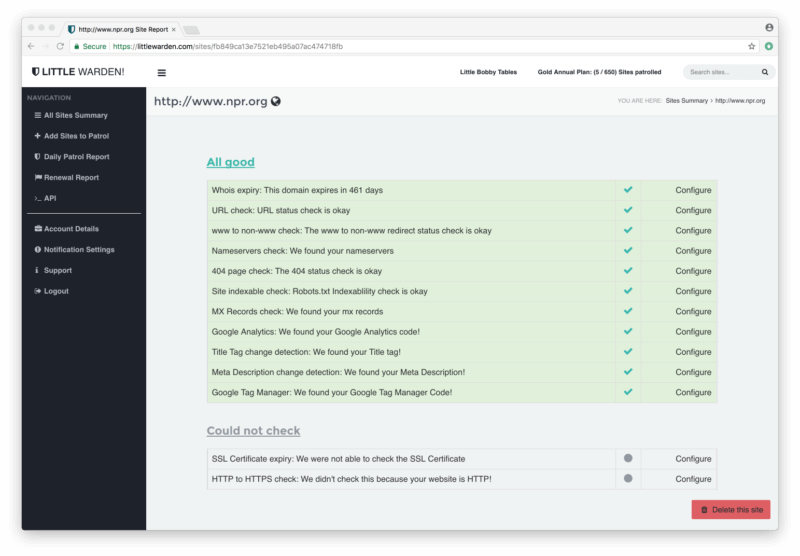Click the browser address bar URL
The image size is (800, 556).
(228, 46)
